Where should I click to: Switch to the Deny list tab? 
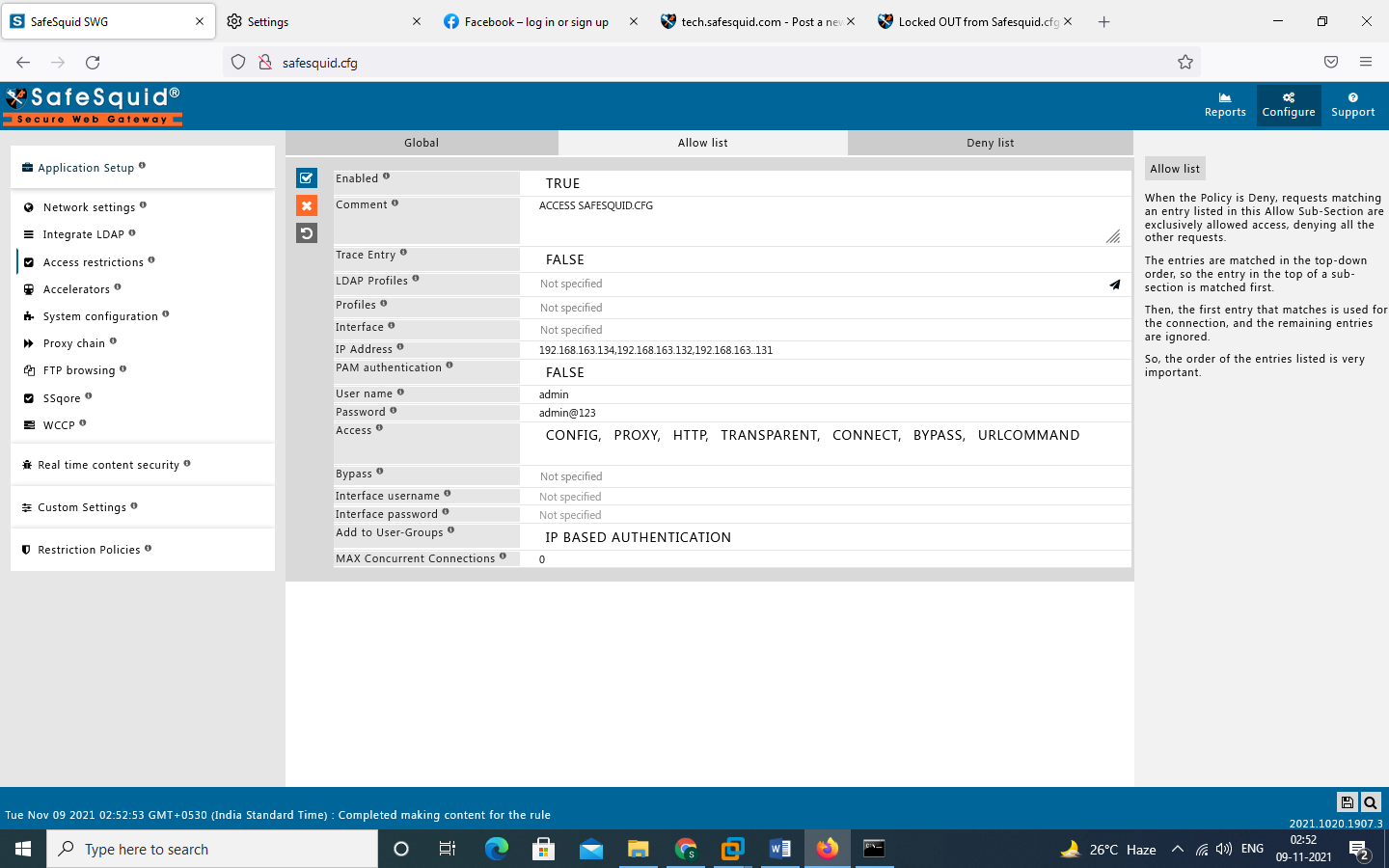[x=991, y=143]
